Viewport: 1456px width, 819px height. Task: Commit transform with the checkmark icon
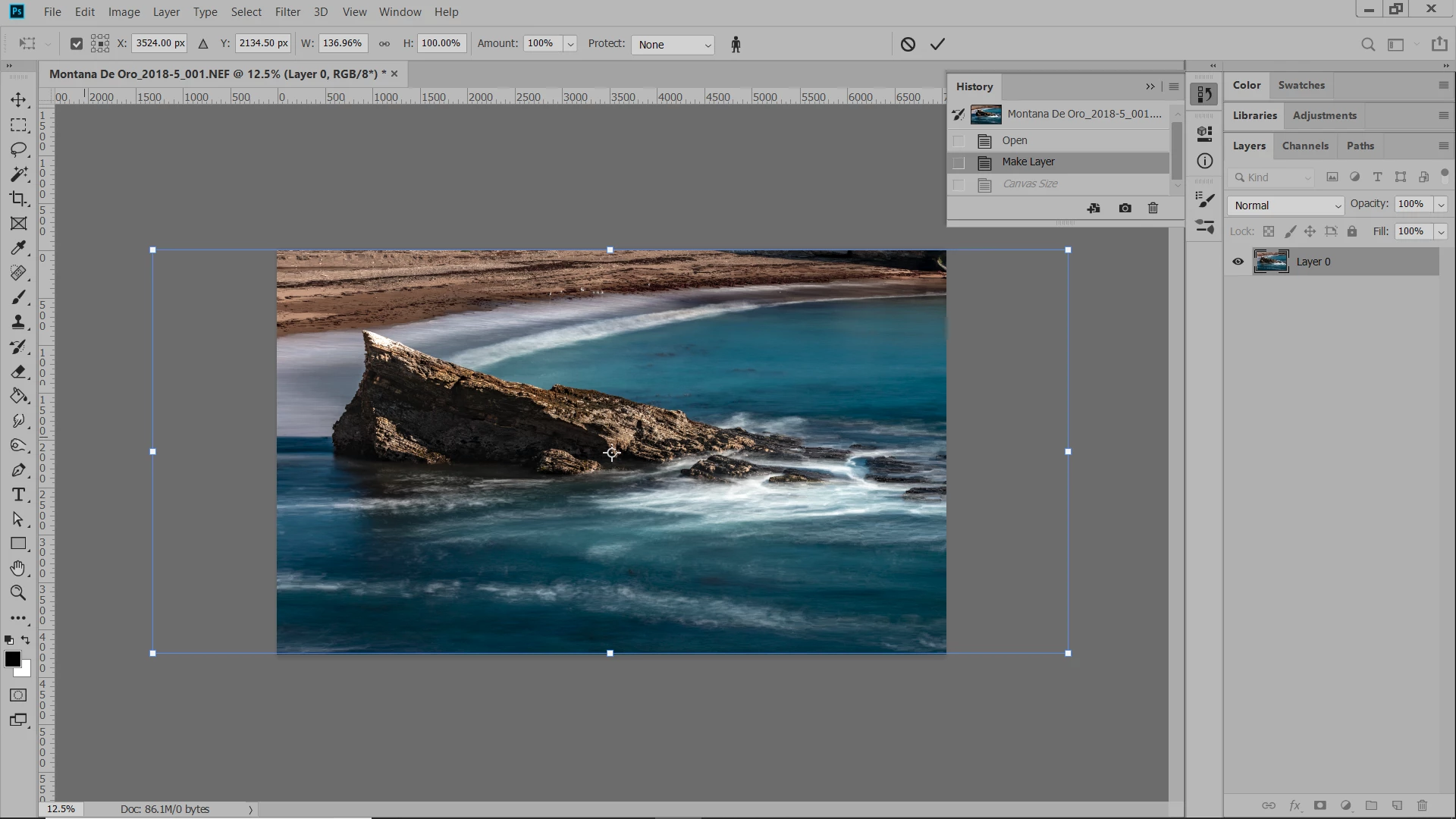[x=937, y=44]
